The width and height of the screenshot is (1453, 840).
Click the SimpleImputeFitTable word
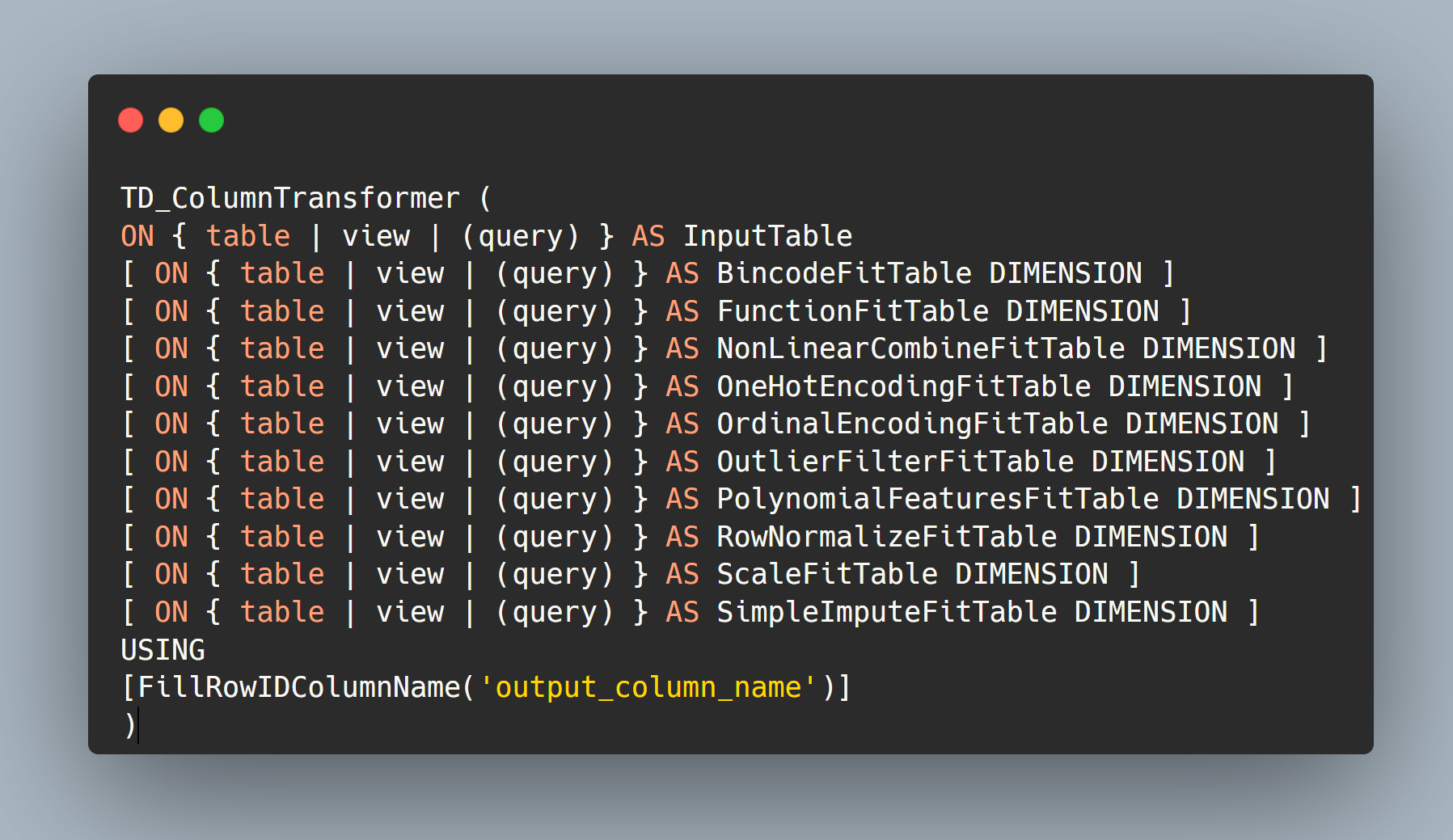click(x=886, y=612)
